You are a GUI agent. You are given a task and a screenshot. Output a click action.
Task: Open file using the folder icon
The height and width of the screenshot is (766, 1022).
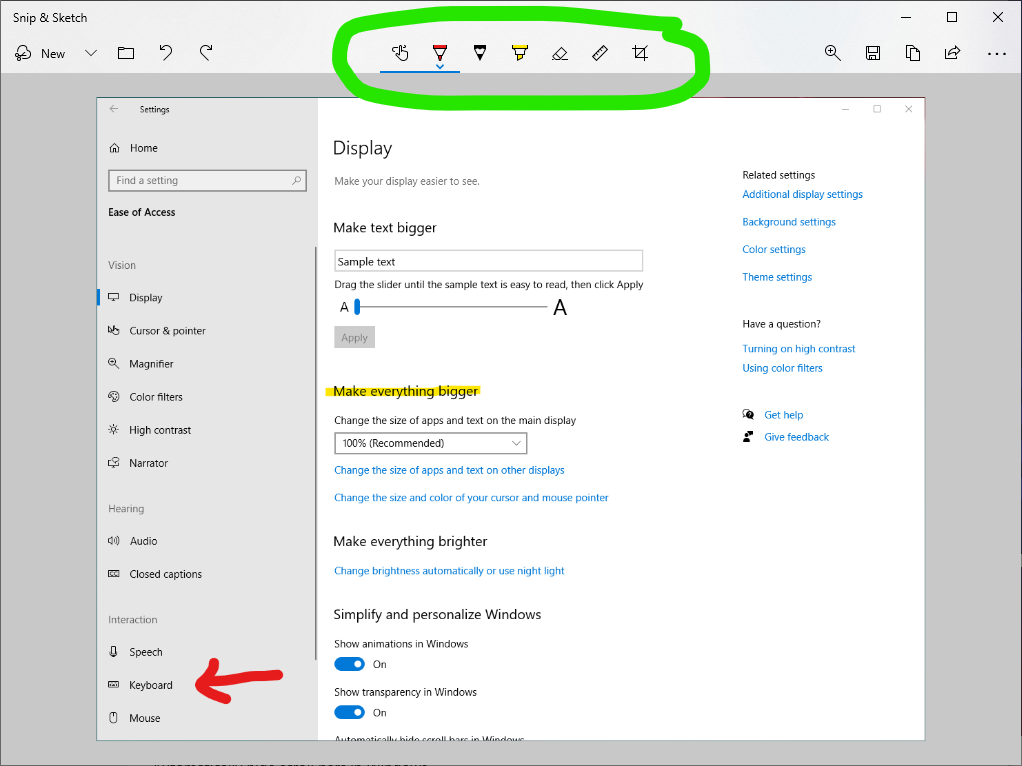tap(126, 53)
